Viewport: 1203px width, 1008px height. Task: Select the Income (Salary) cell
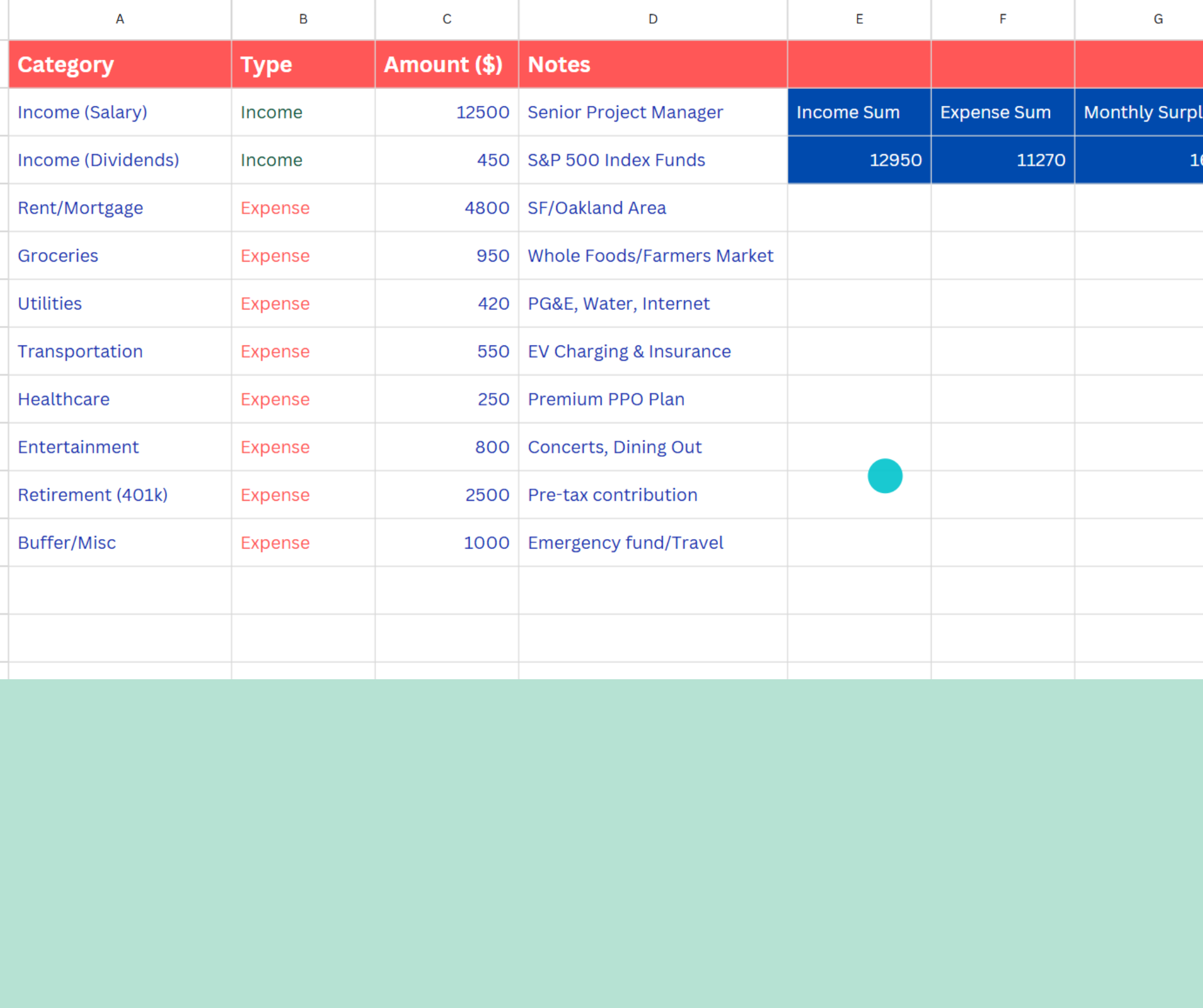coord(120,112)
